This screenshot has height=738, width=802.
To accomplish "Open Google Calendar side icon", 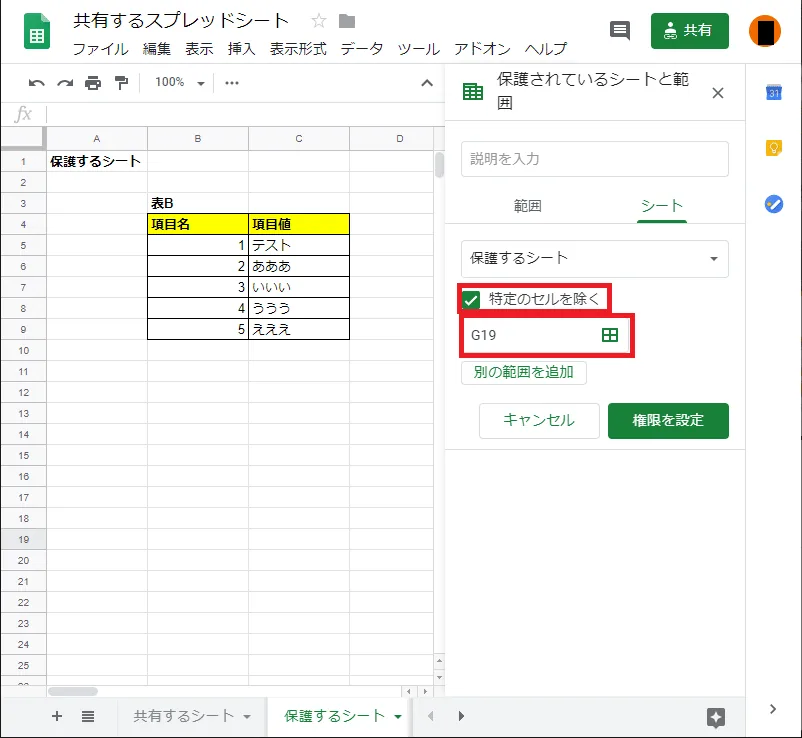I will (x=773, y=93).
